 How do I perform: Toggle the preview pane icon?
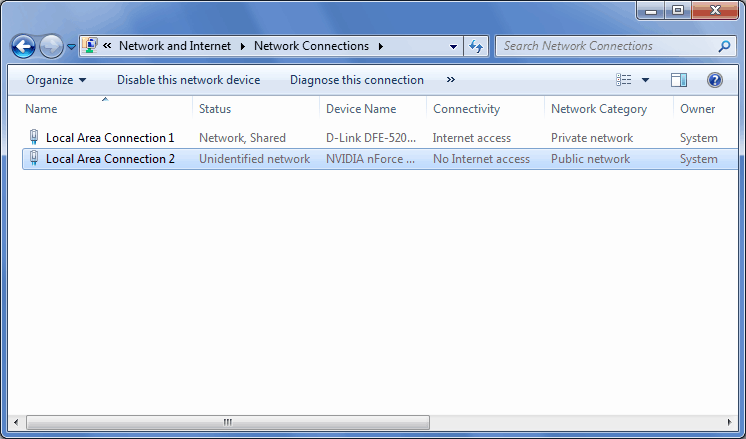tap(679, 80)
